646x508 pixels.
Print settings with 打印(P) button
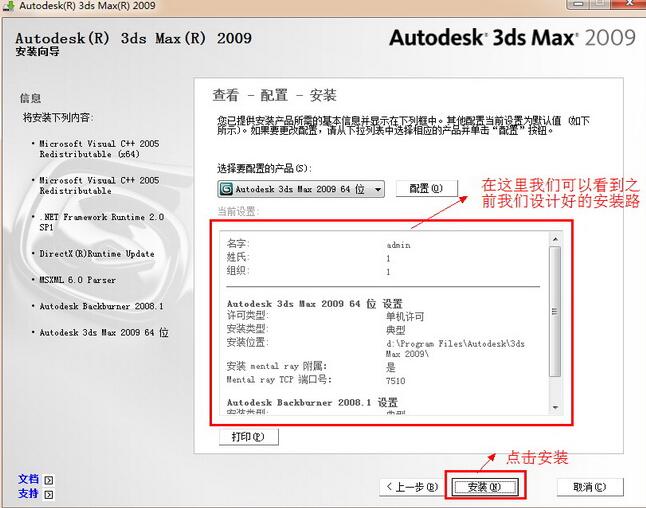click(248, 437)
